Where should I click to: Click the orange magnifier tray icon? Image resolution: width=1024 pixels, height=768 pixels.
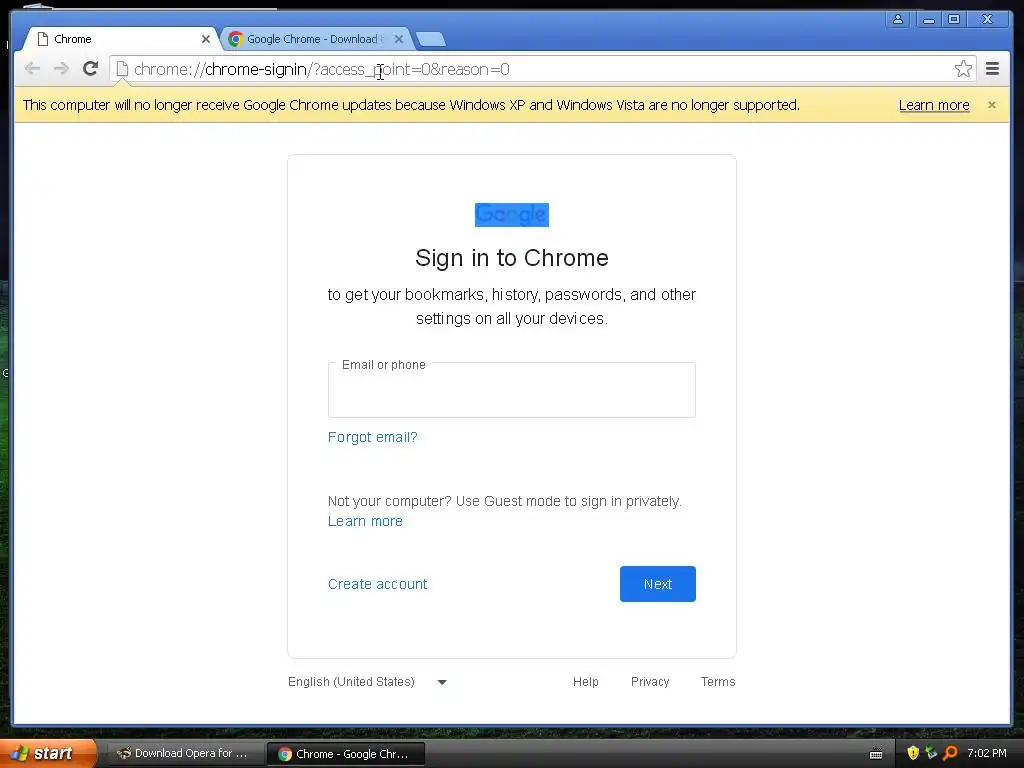(x=950, y=753)
